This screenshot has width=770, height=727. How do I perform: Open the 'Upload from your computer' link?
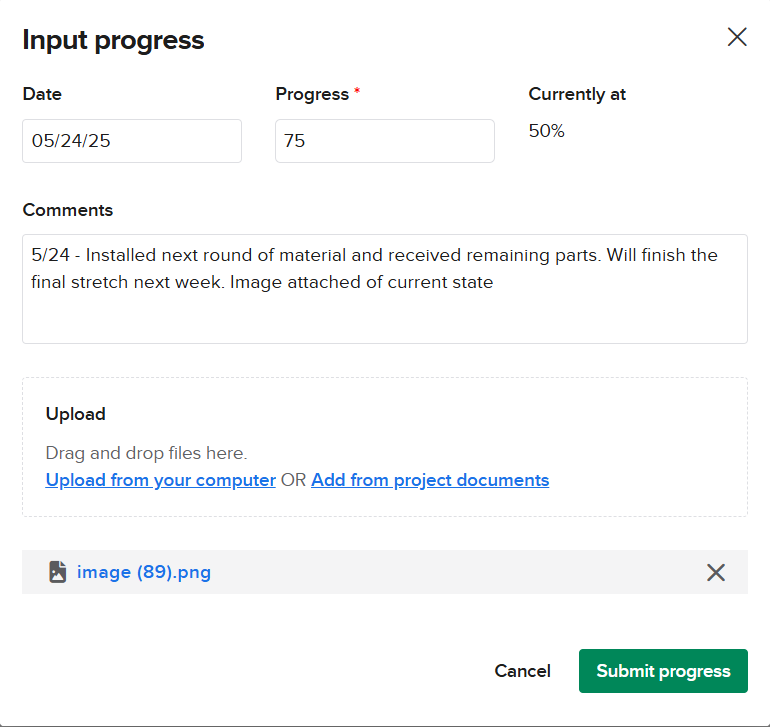point(160,480)
